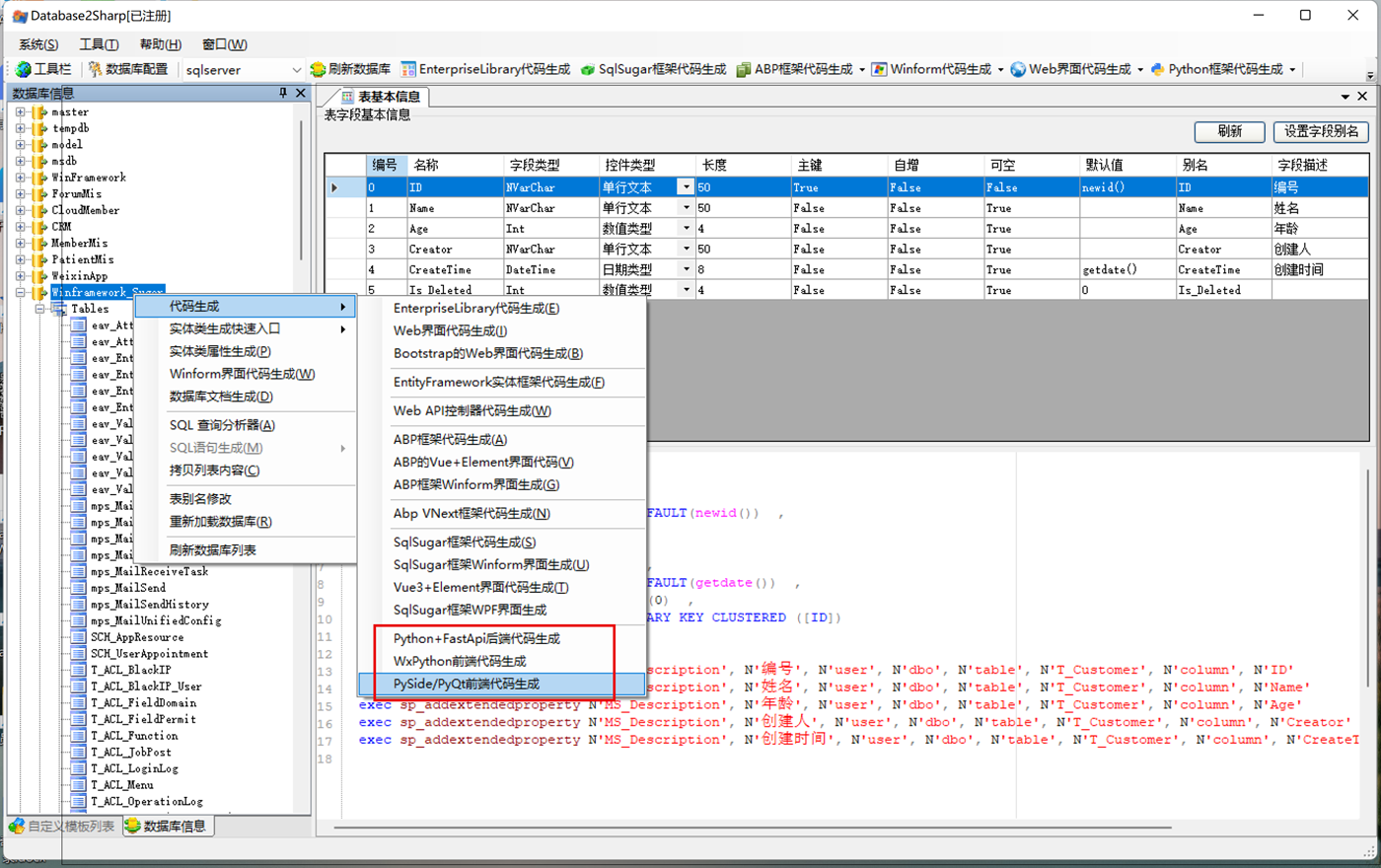
Task: Close the 数据库信息 panel
Action: coord(301,93)
